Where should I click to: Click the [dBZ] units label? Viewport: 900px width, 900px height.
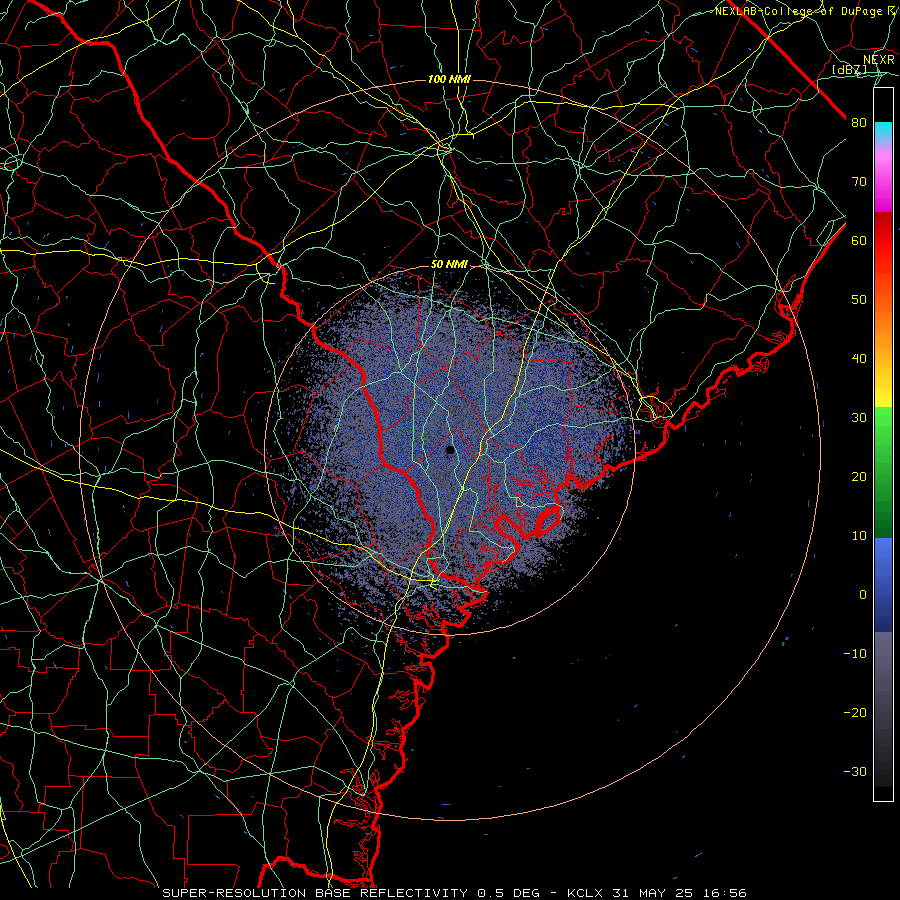click(849, 69)
